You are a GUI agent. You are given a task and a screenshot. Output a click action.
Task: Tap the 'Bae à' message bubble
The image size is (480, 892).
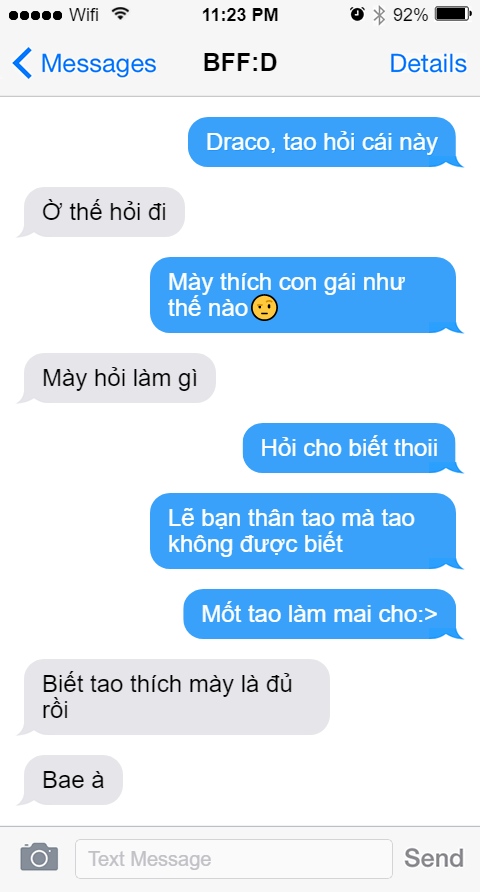tap(71, 780)
